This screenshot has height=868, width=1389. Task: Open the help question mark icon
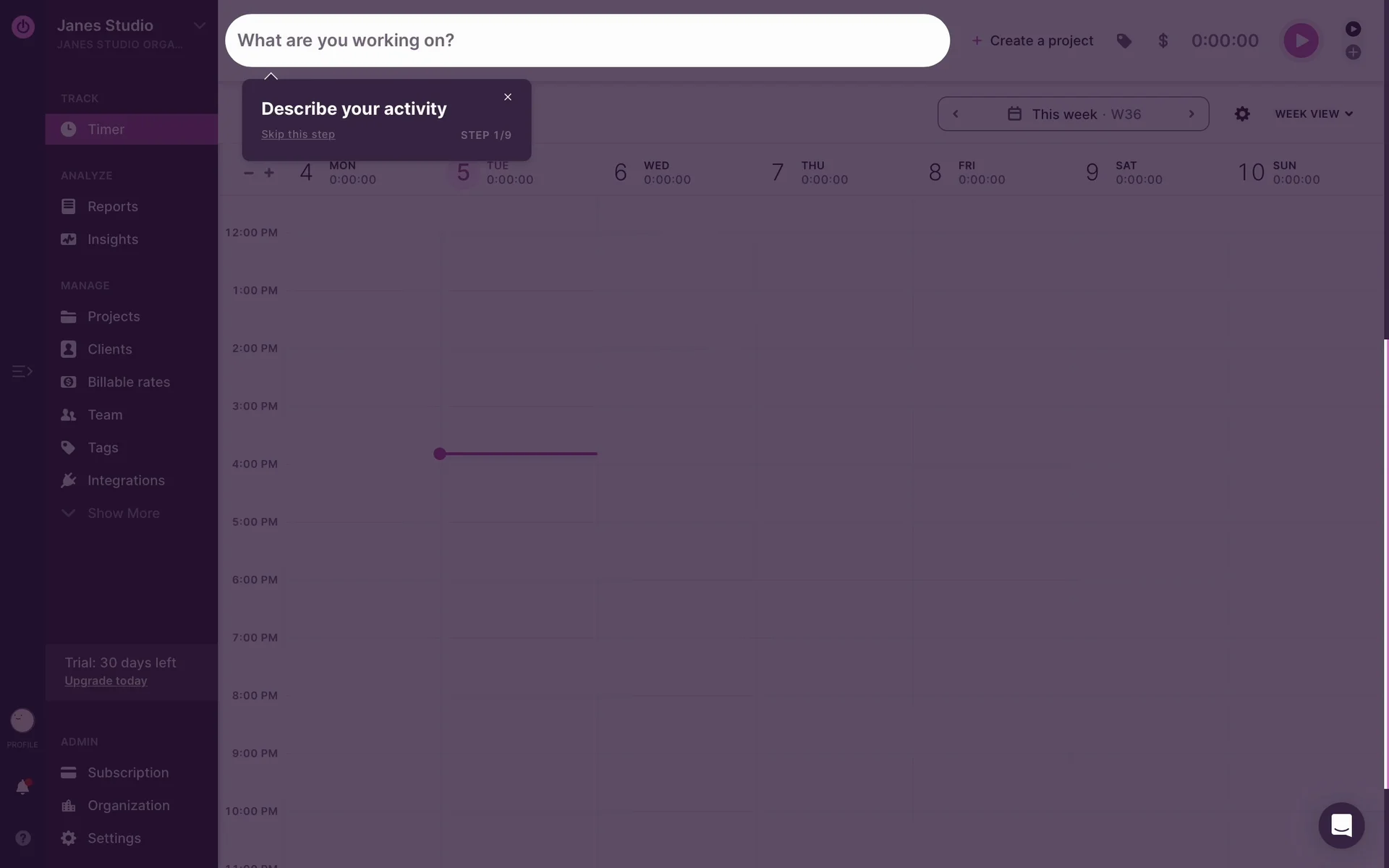coord(22,838)
